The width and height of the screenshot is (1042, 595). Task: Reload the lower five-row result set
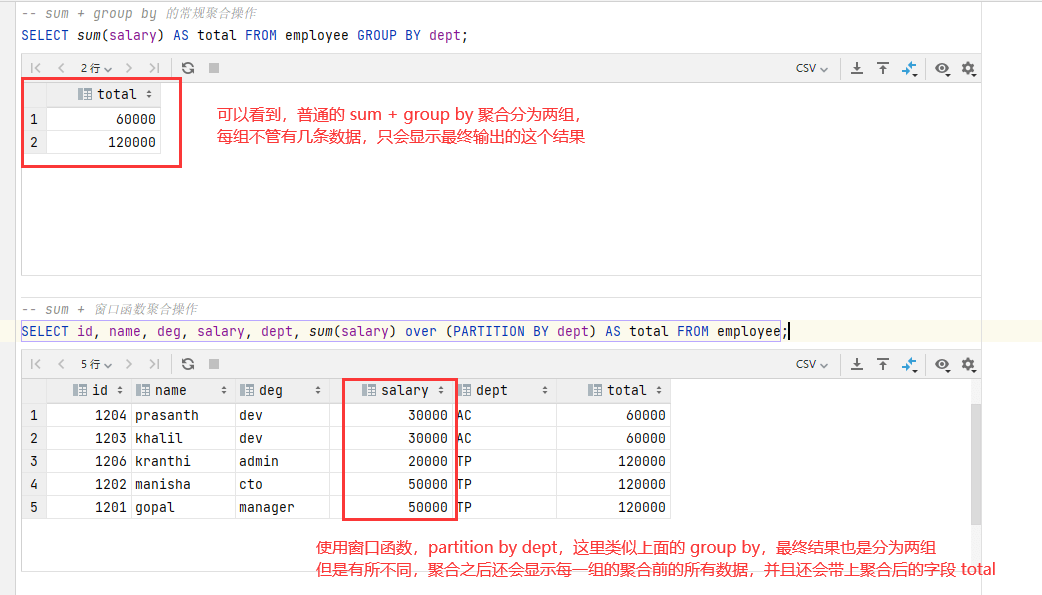pyautogui.click(x=187, y=364)
